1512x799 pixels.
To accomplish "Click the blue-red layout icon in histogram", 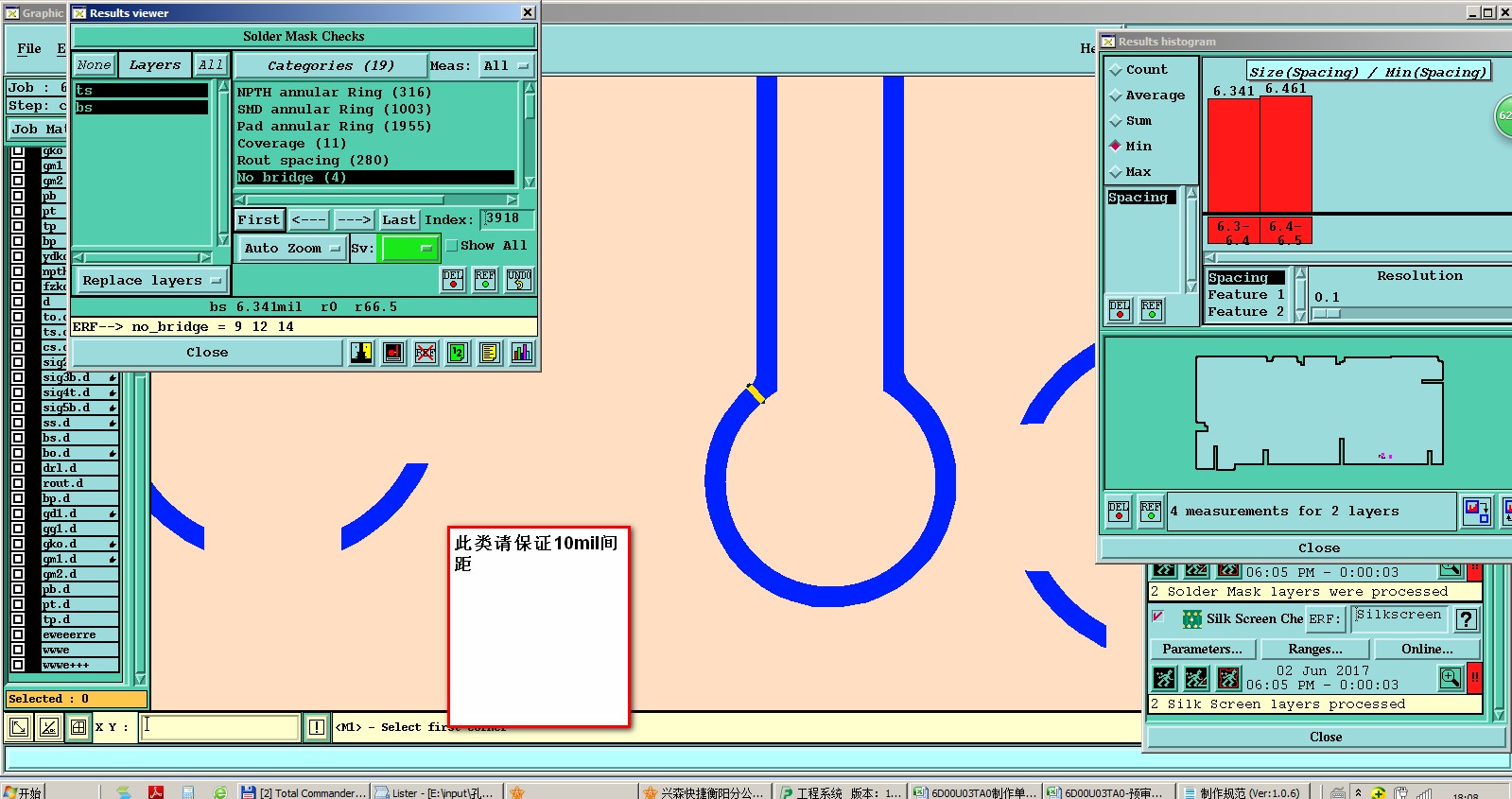I will click(1476, 512).
